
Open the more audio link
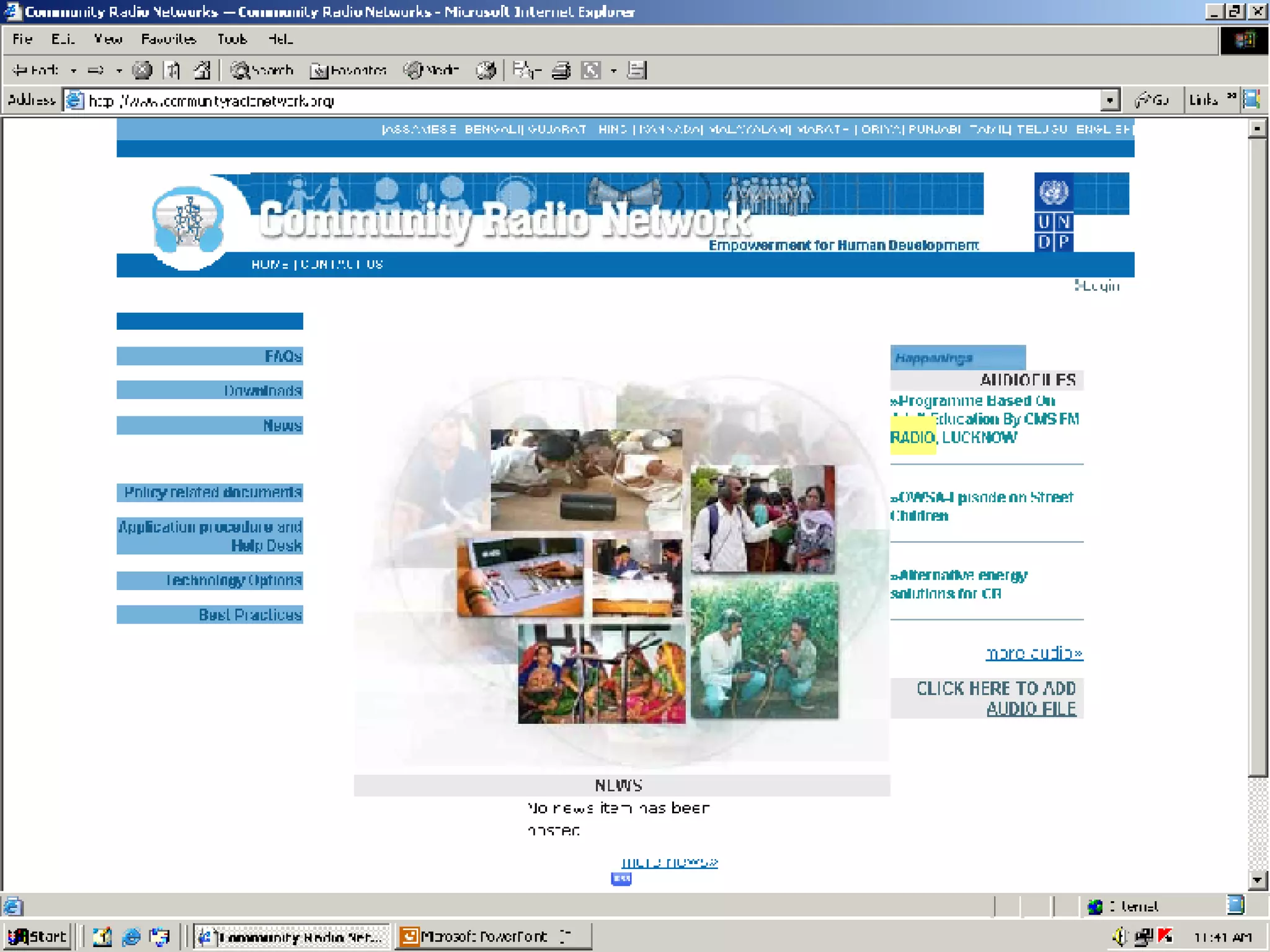pyautogui.click(x=1034, y=653)
